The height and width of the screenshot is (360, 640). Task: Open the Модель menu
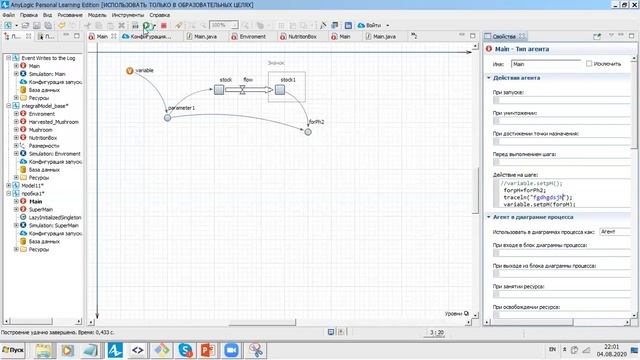click(97, 15)
